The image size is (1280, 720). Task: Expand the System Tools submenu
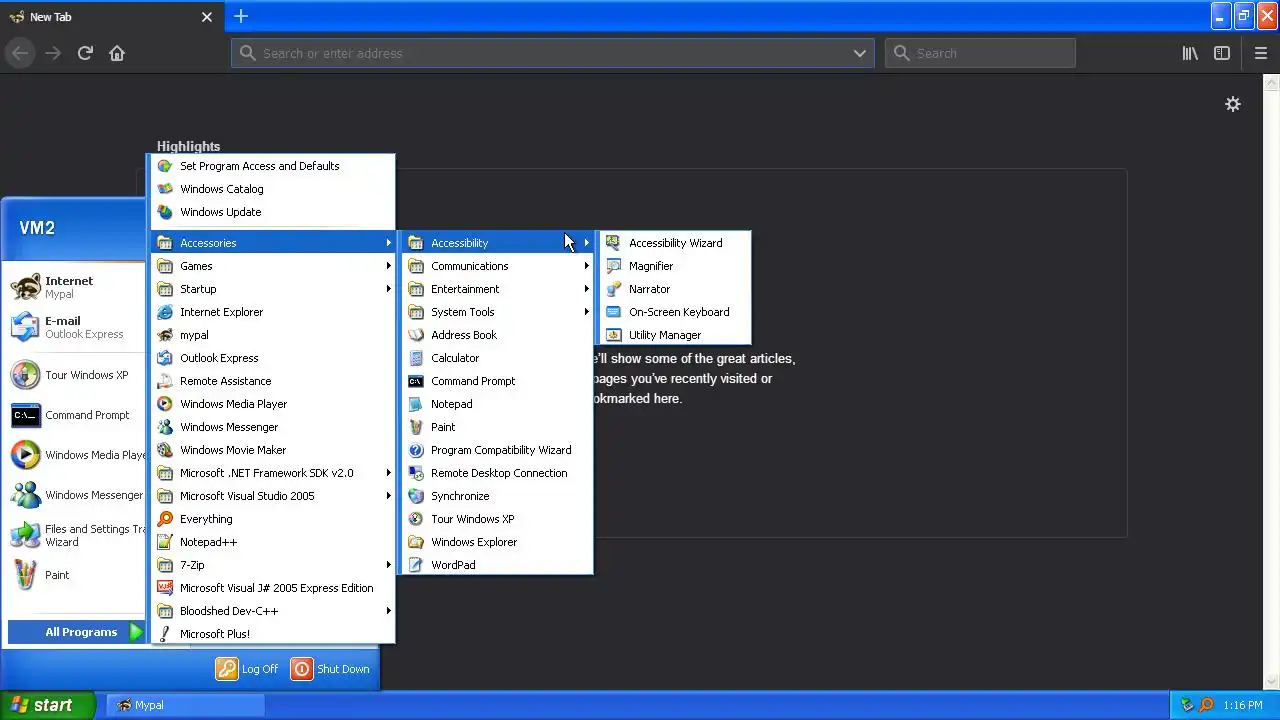point(496,312)
